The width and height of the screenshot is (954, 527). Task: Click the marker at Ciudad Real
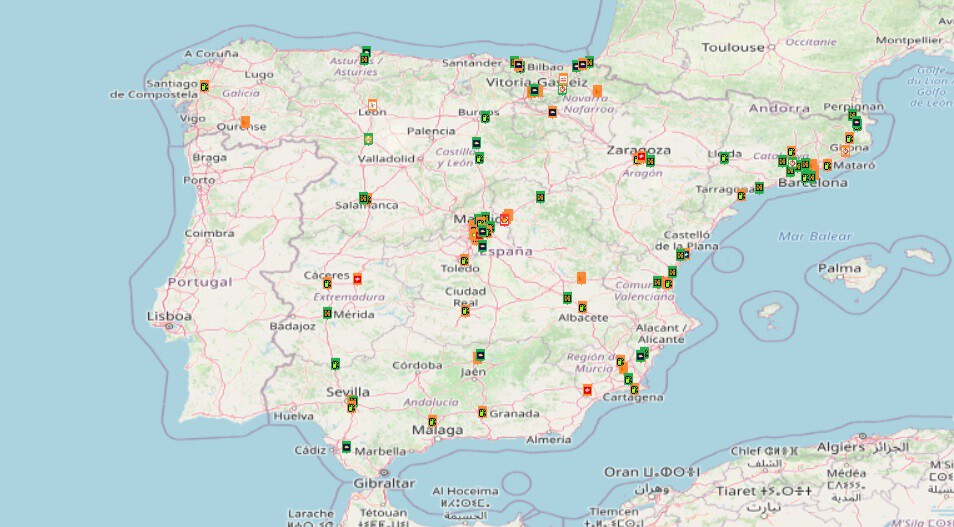(x=466, y=311)
